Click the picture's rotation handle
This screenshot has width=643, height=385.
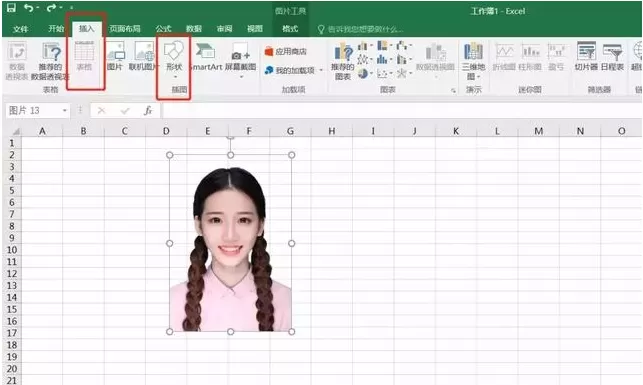click(x=230, y=137)
